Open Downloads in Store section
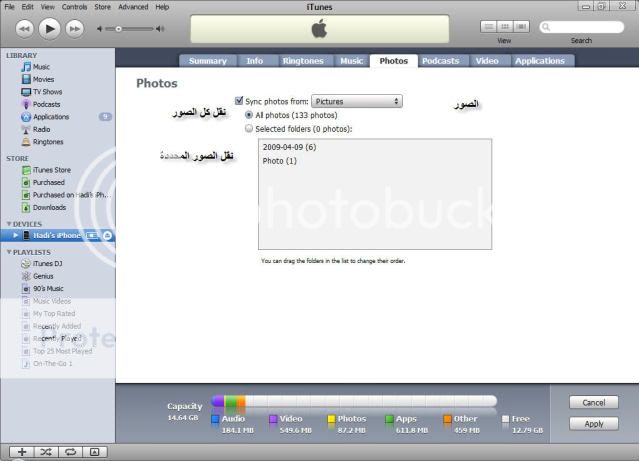This screenshot has height=461, width=639. (49, 207)
